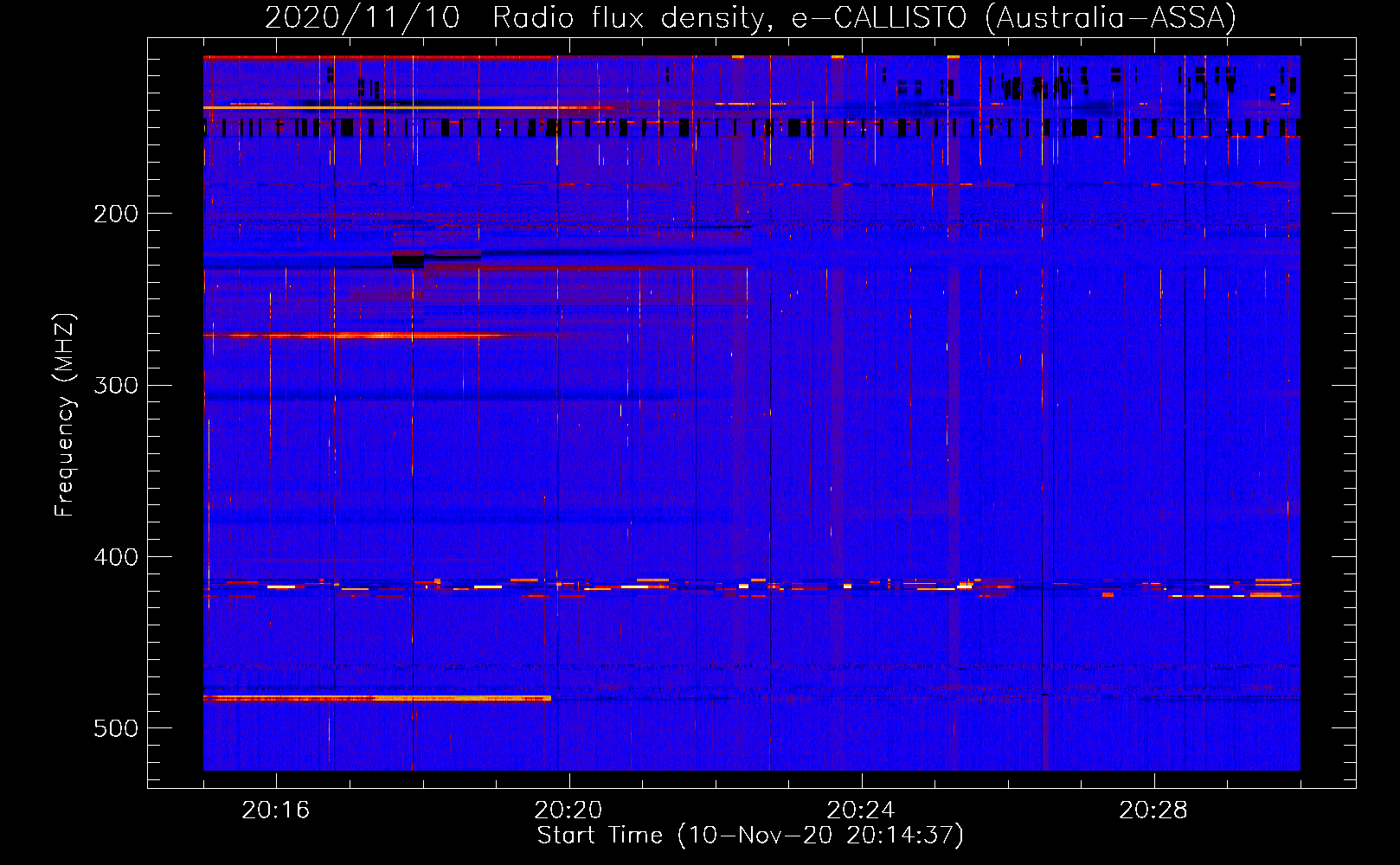1400x865 pixels.
Task: Click the plot title 'Radio flux density, e-CALLISTO (Australia-ASSA)'
Action: point(864,17)
